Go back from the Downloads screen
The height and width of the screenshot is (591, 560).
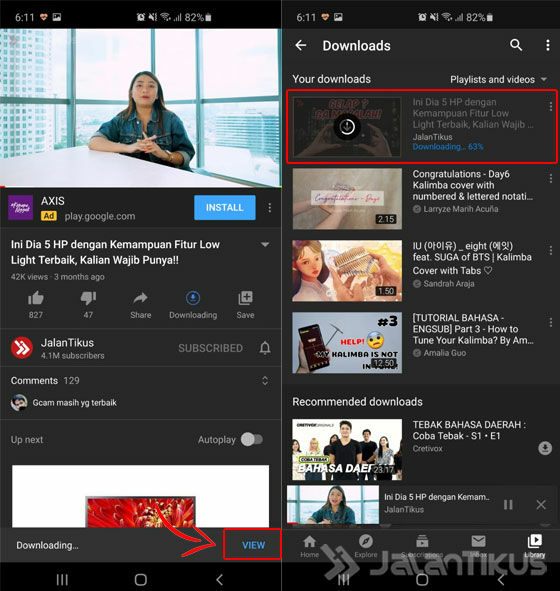pyautogui.click(x=301, y=46)
